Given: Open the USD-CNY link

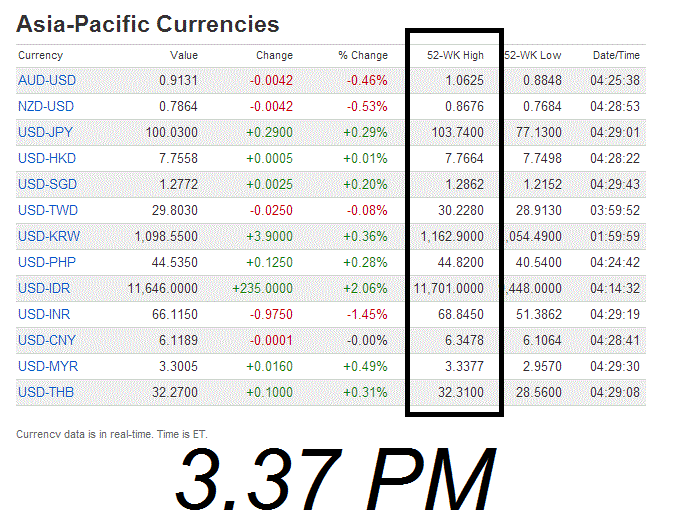Looking at the screenshot, I should tap(46, 341).
